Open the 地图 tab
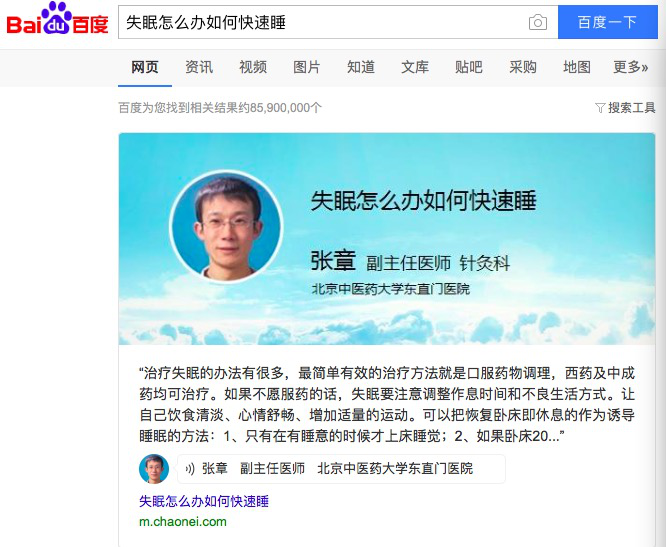The width and height of the screenshot is (666, 547). [x=576, y=67]
